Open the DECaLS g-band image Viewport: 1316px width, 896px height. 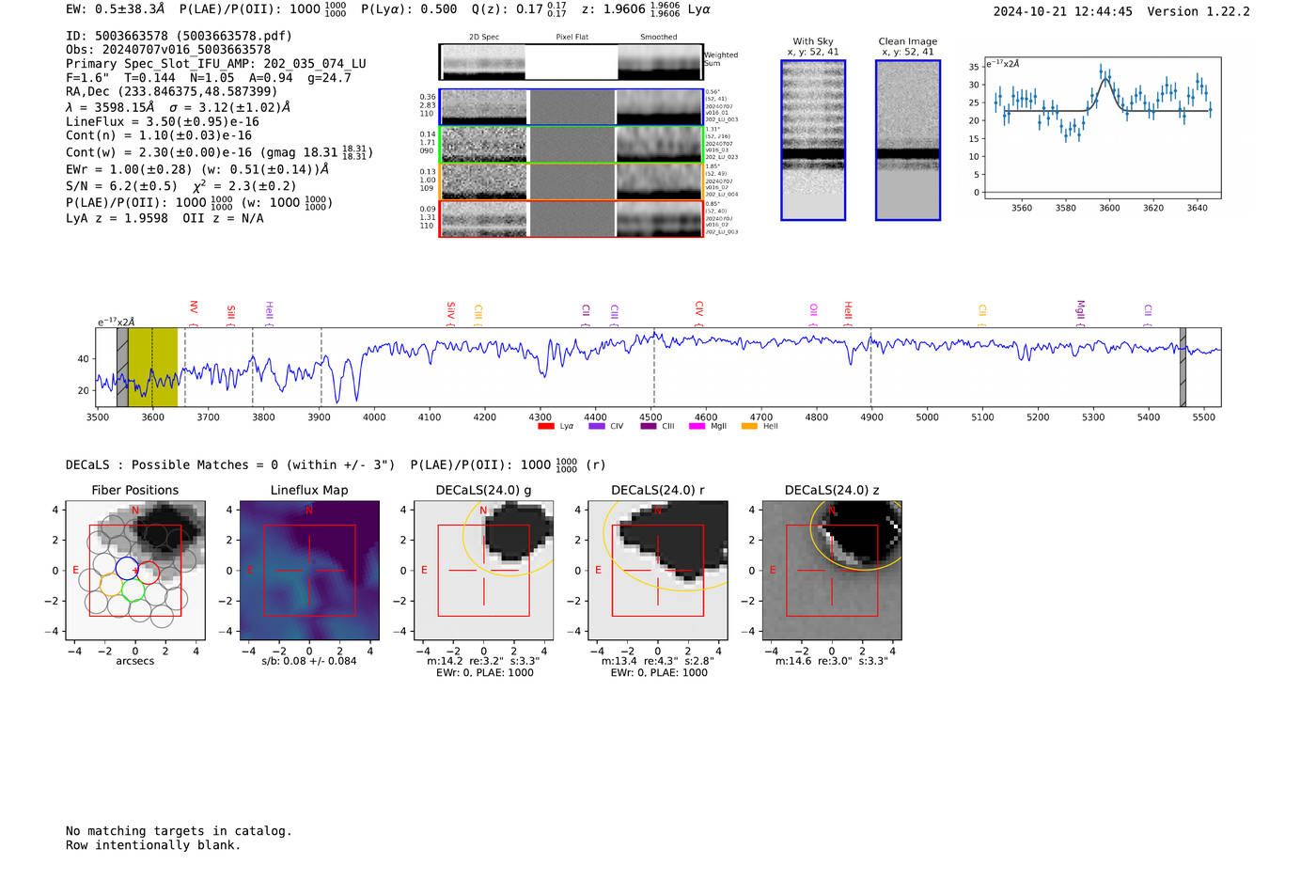pyautogui.click(x=483, y=570)
